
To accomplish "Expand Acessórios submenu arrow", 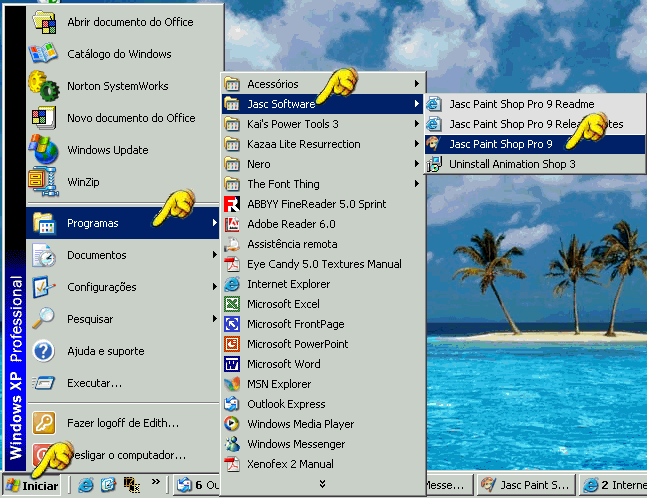I will click(417, 84).
